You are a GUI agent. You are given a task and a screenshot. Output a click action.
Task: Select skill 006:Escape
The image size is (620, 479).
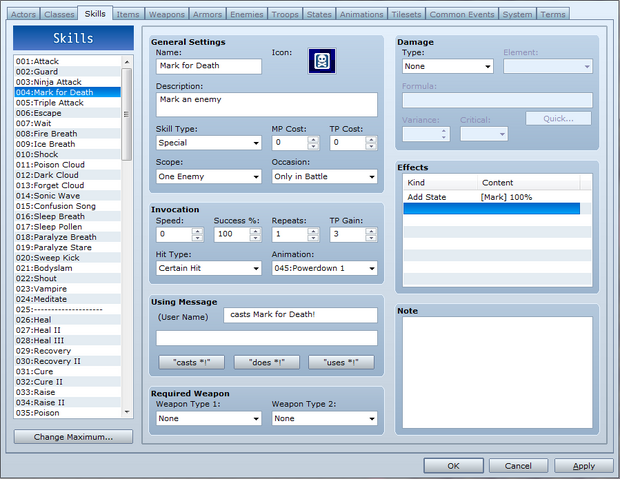coord(68,113)
